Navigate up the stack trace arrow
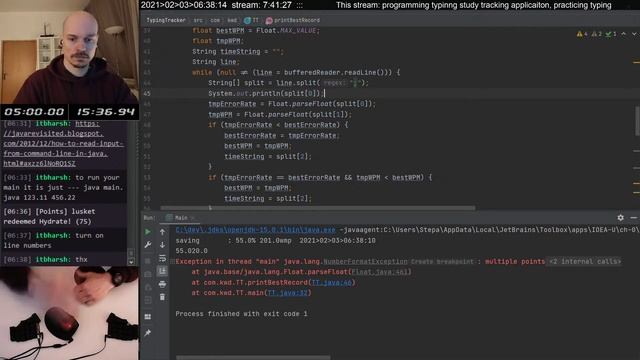 (162, 232)
